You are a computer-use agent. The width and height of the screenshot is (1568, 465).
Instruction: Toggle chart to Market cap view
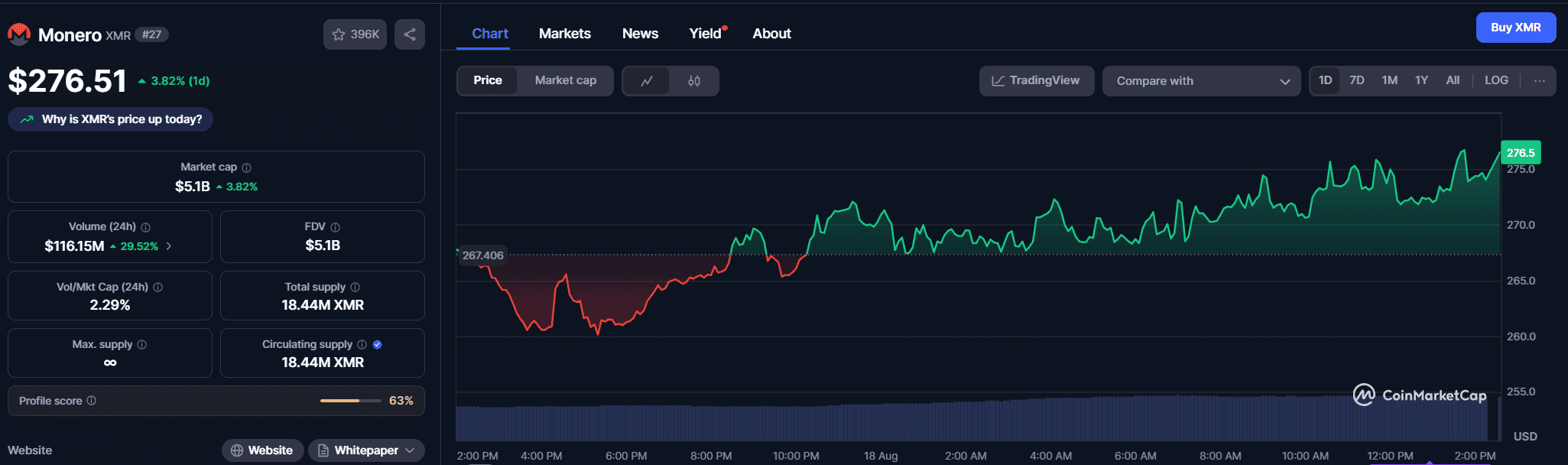click(565, 81)
